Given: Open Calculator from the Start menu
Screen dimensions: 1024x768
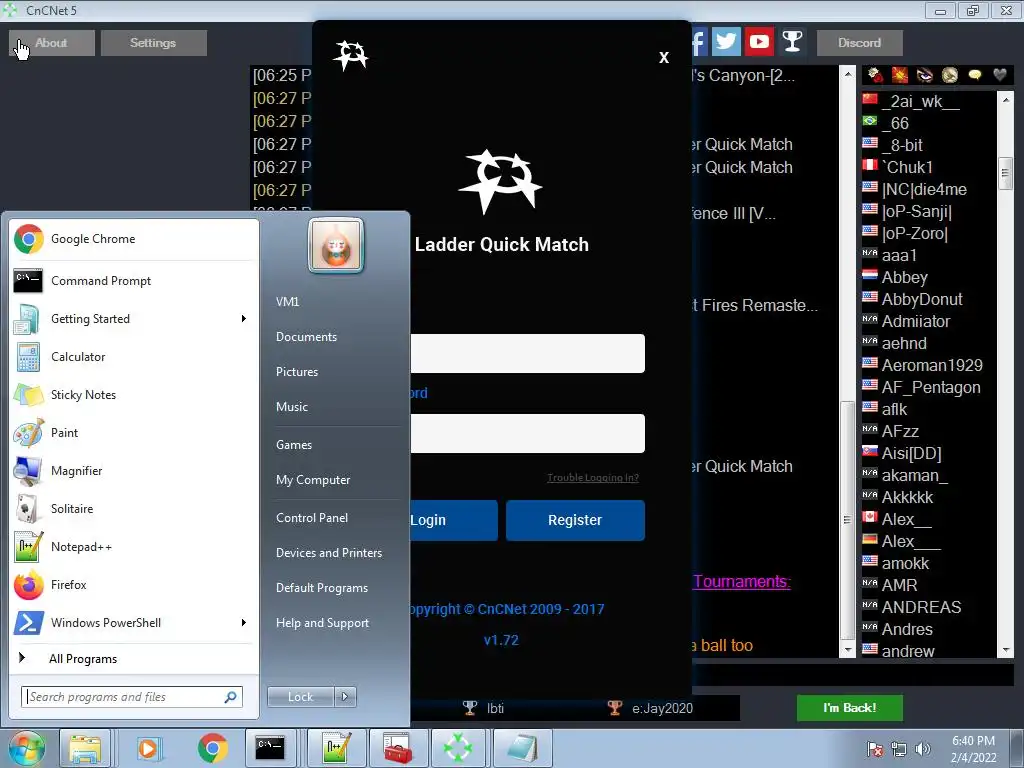Looking at the screenshot, I should pos(134,357).
